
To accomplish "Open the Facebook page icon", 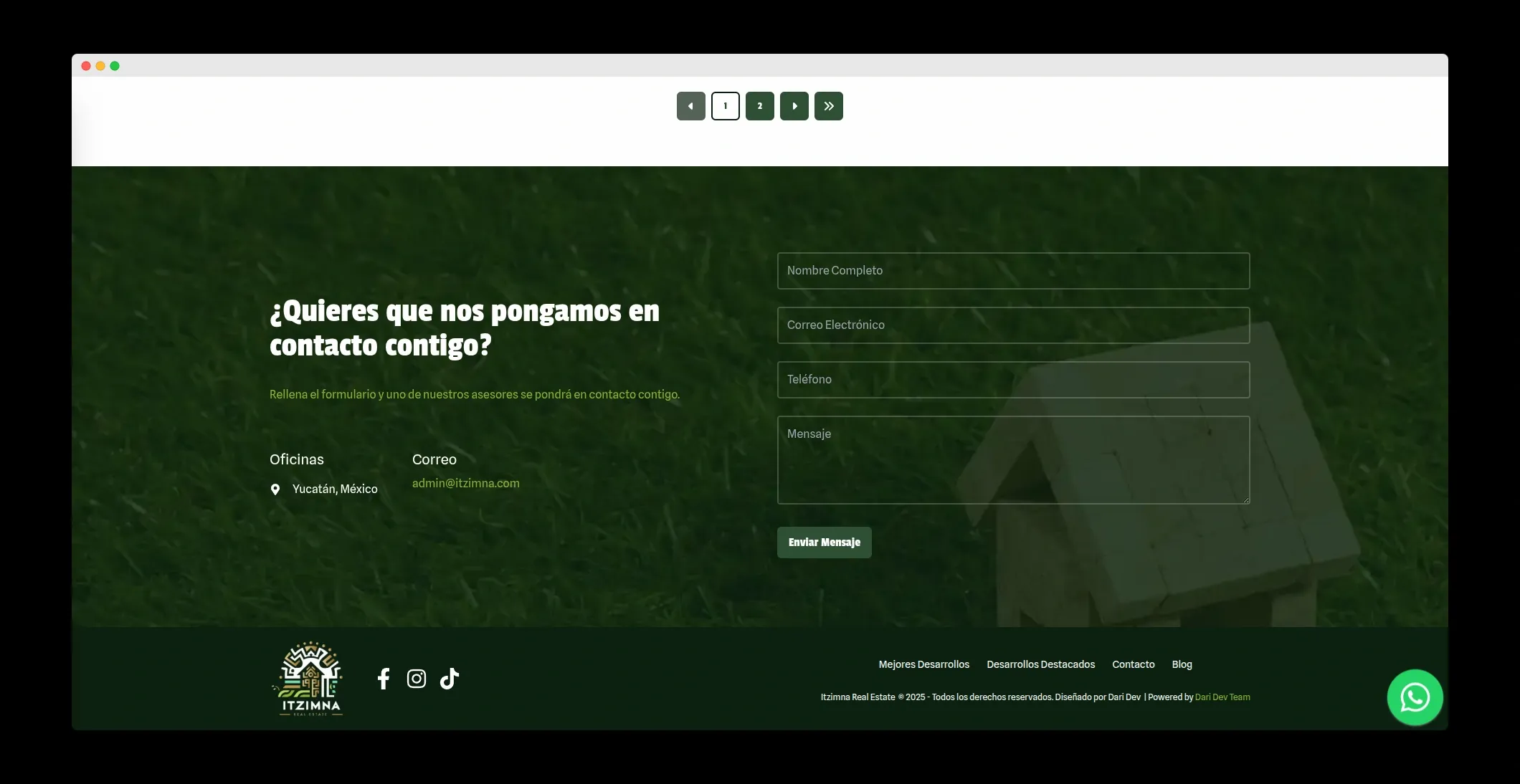I will click(384, 678).
